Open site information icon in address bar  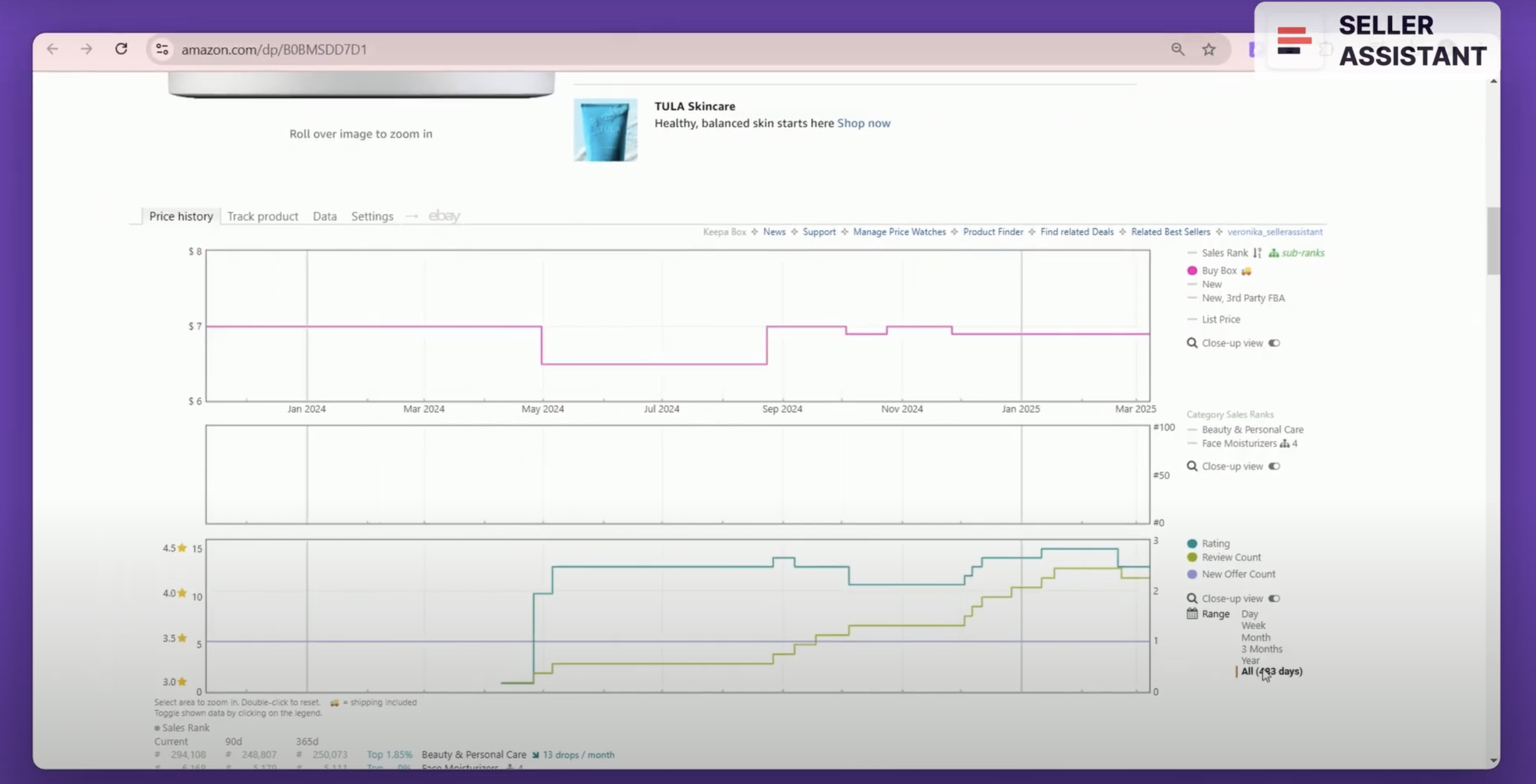[161, 49]
